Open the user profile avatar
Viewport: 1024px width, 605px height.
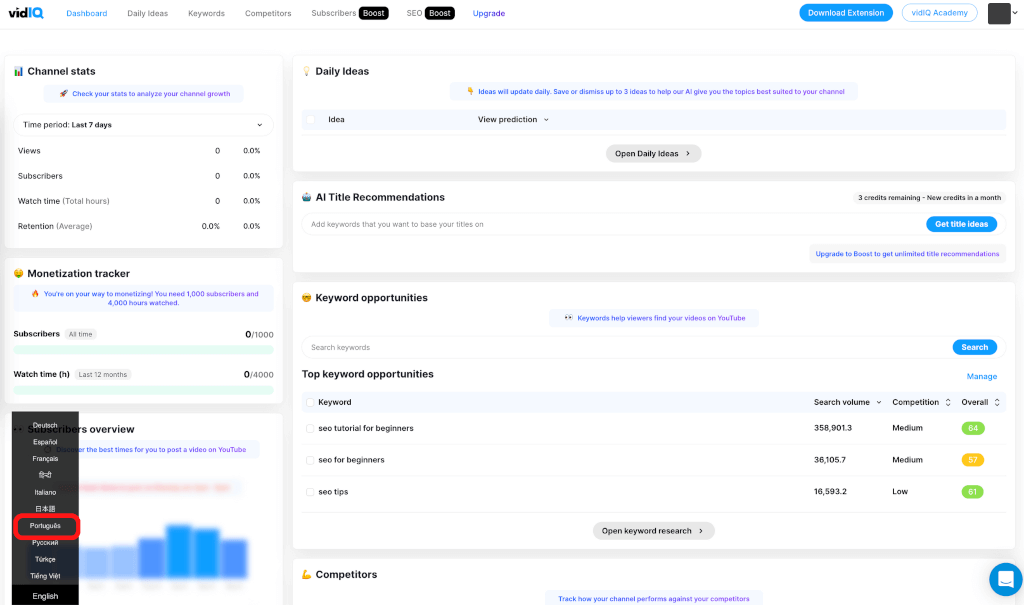tap(999, 13)
